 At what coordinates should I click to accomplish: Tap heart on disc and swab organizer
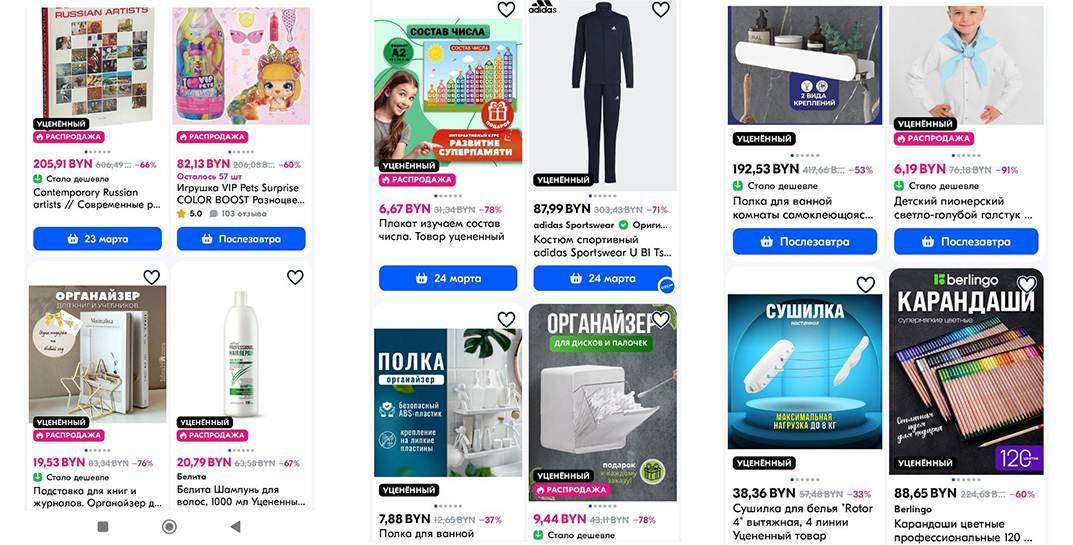tap(660, 319)
